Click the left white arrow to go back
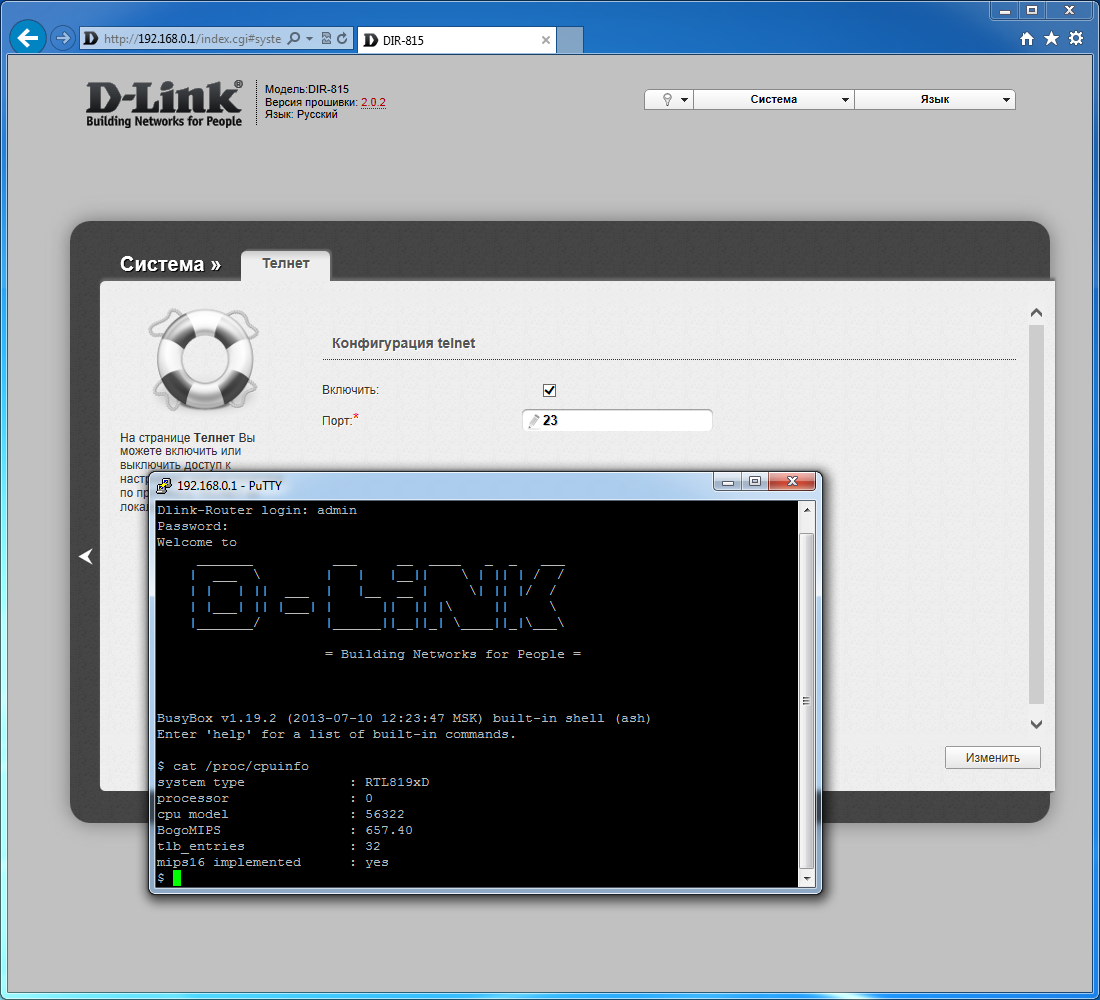 click(86, 556)
